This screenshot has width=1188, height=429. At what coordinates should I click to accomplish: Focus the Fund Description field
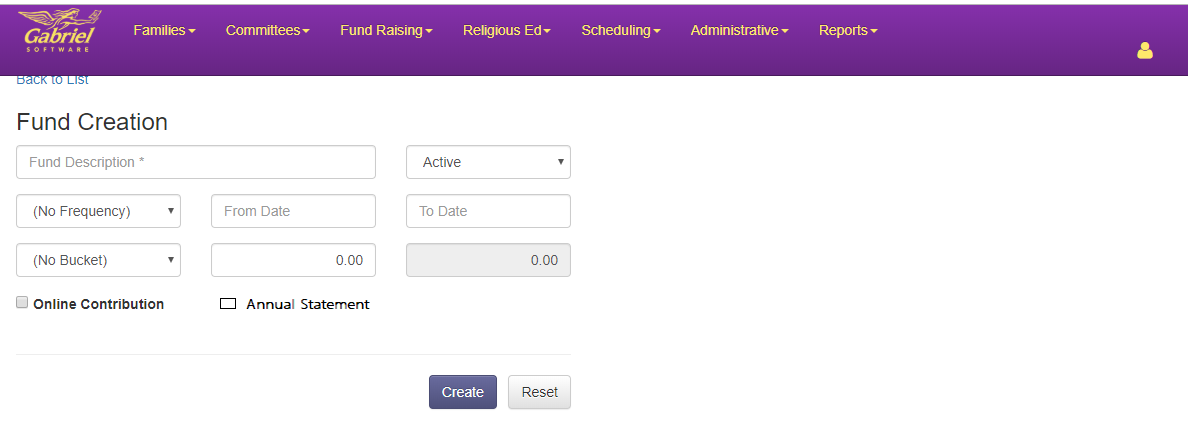(x=195, y=162)
